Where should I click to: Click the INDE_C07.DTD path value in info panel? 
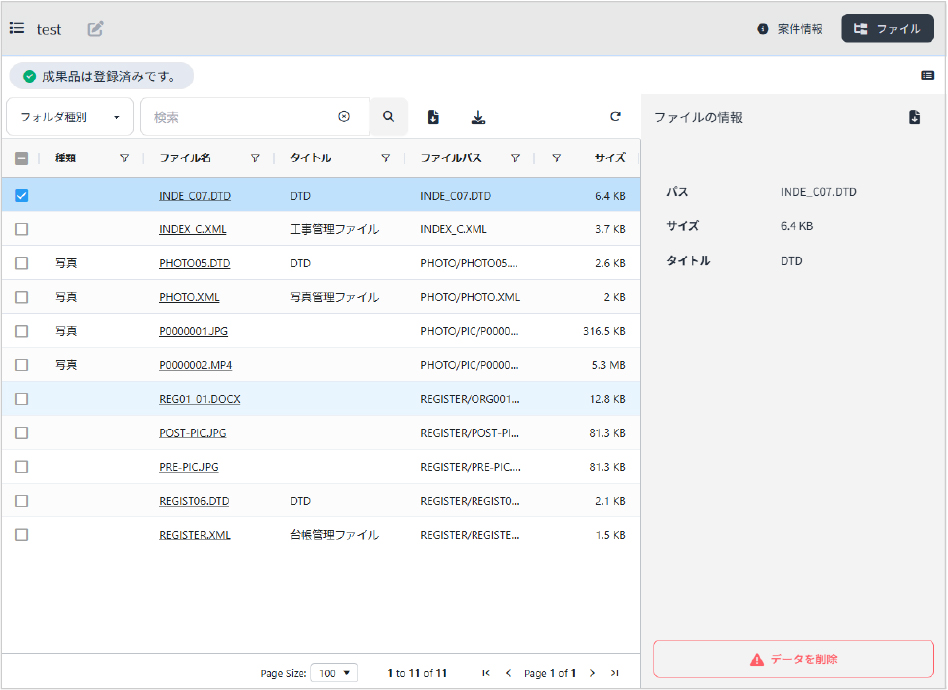[x=819, y=192]
